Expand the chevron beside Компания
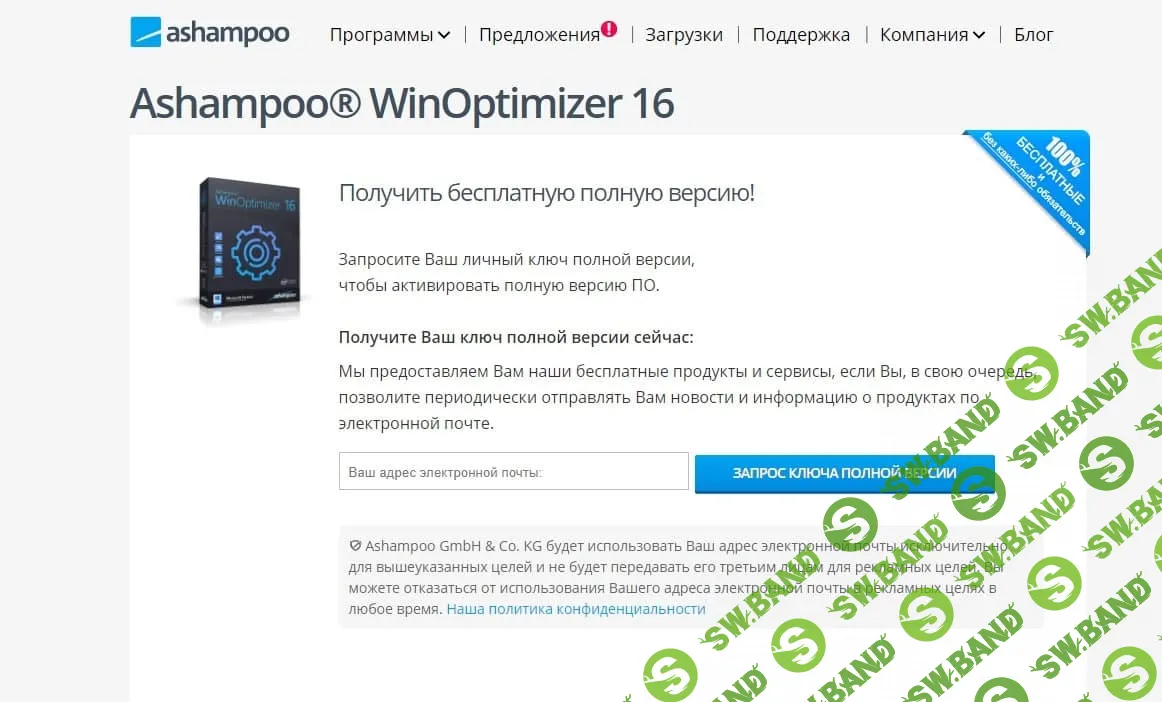This screenshot has width=1162, height=702. 979,36
